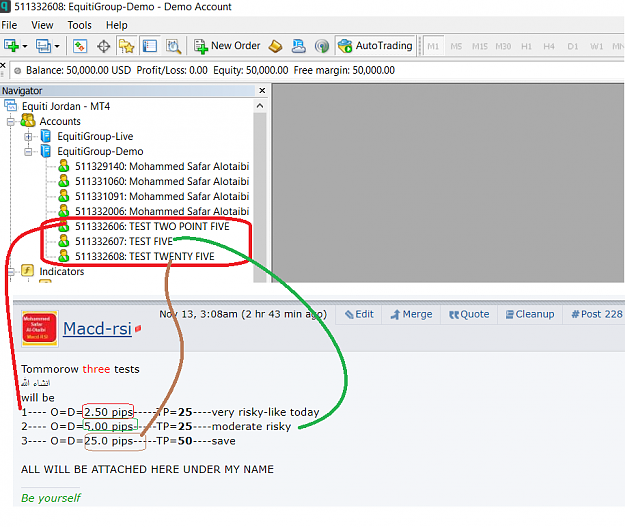
Task: Select account 511331091 Mohammed Safar Alotaibi
Action: (x=162, y=197)
